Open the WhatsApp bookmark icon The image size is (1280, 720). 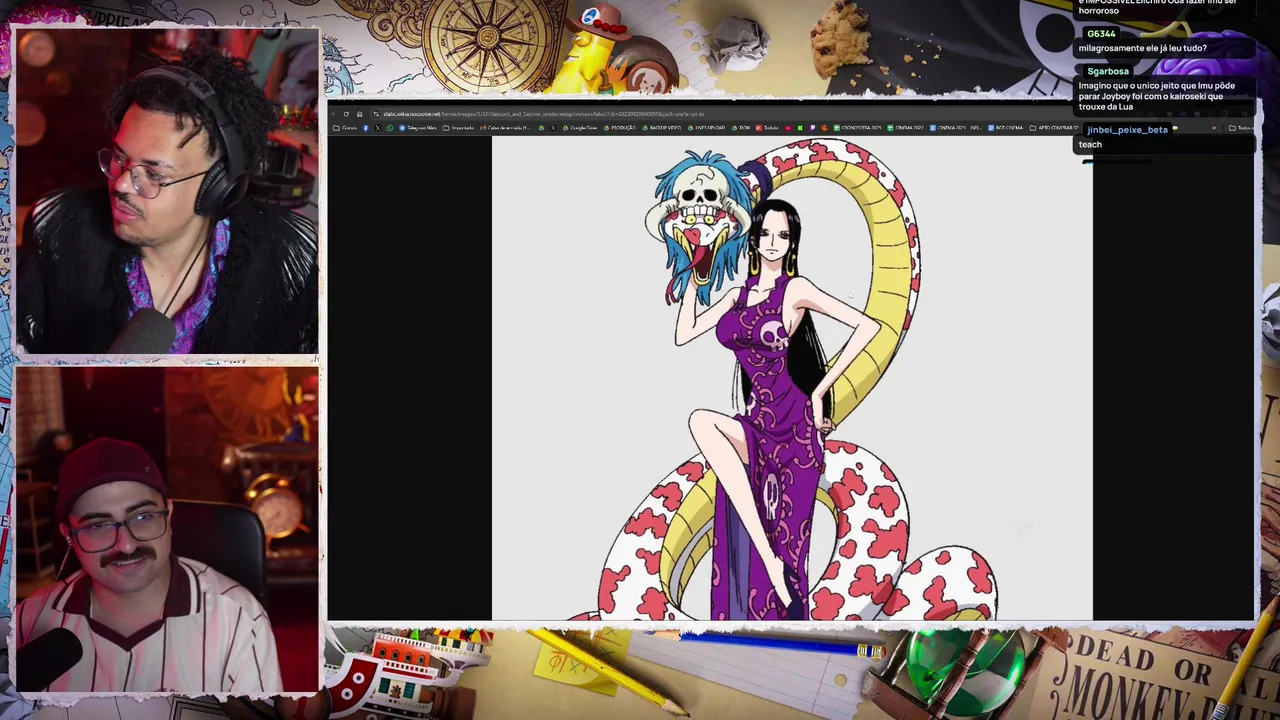pos(390,128)
